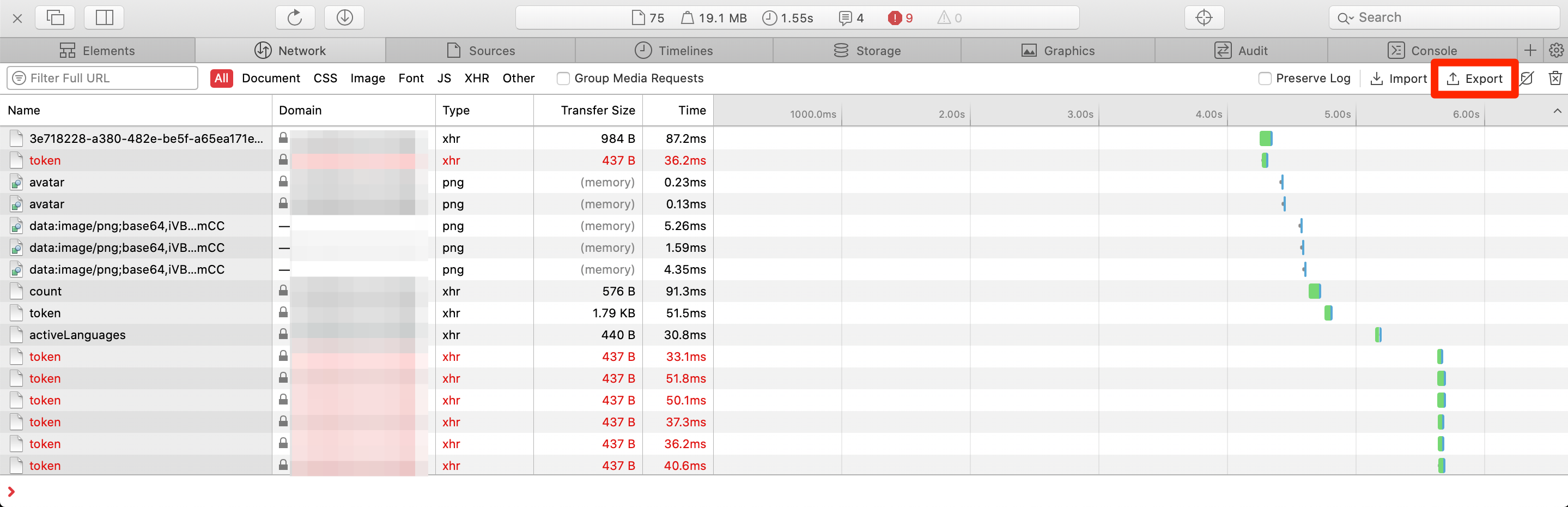Collapse the waterfall chevron at header right
This screenshot has height=507, width=1568.
[1557, 111]
